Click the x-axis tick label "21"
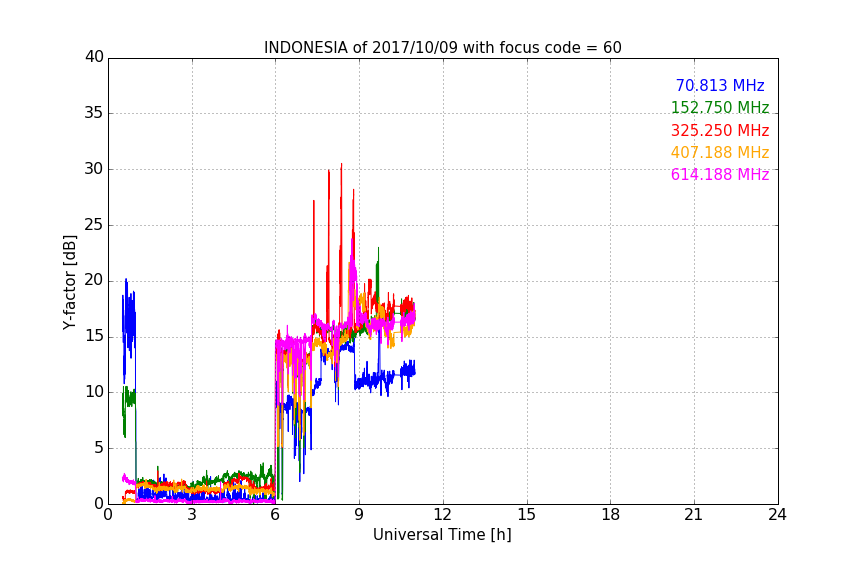 [x=694, y=515]
